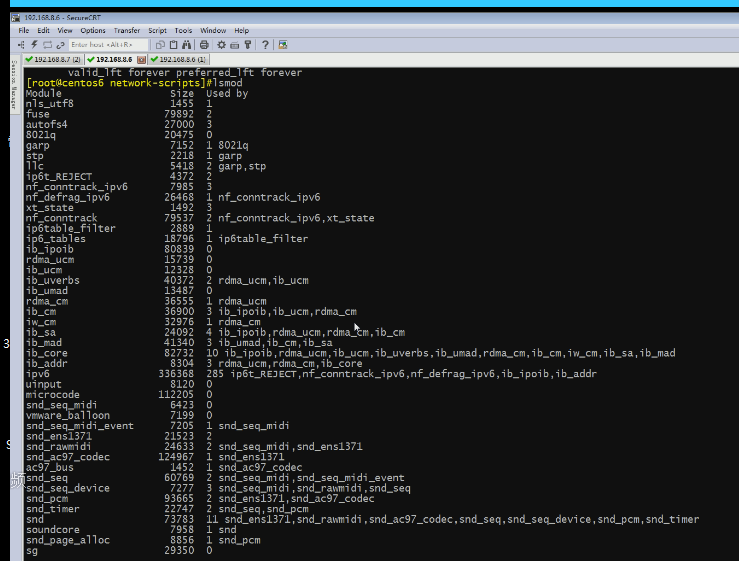739x561 pixels.
Task: Switch to the 192.168.8.7 (2) tab
Action: [x=53, y=59]
